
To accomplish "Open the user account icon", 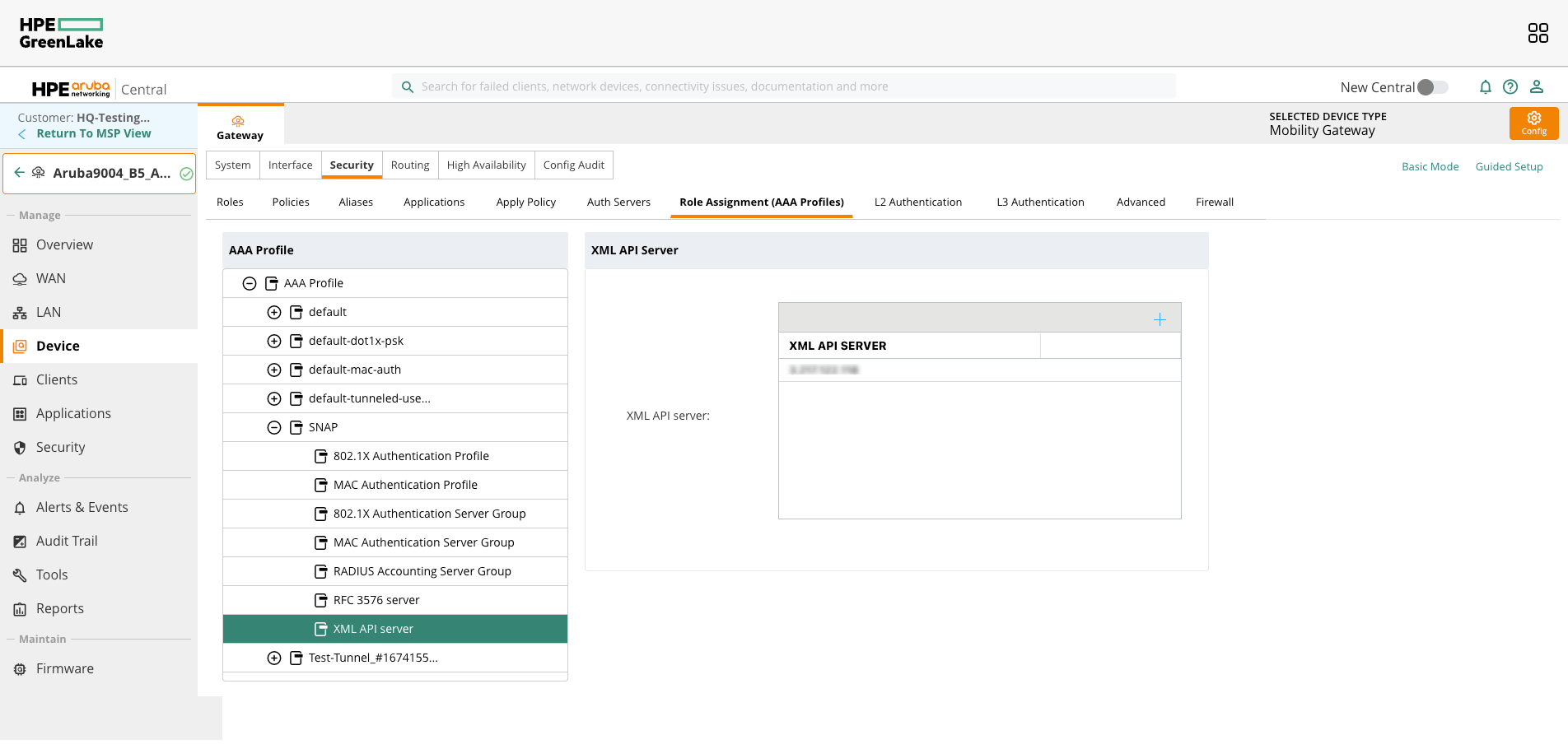I will (x=1537, y=87).
